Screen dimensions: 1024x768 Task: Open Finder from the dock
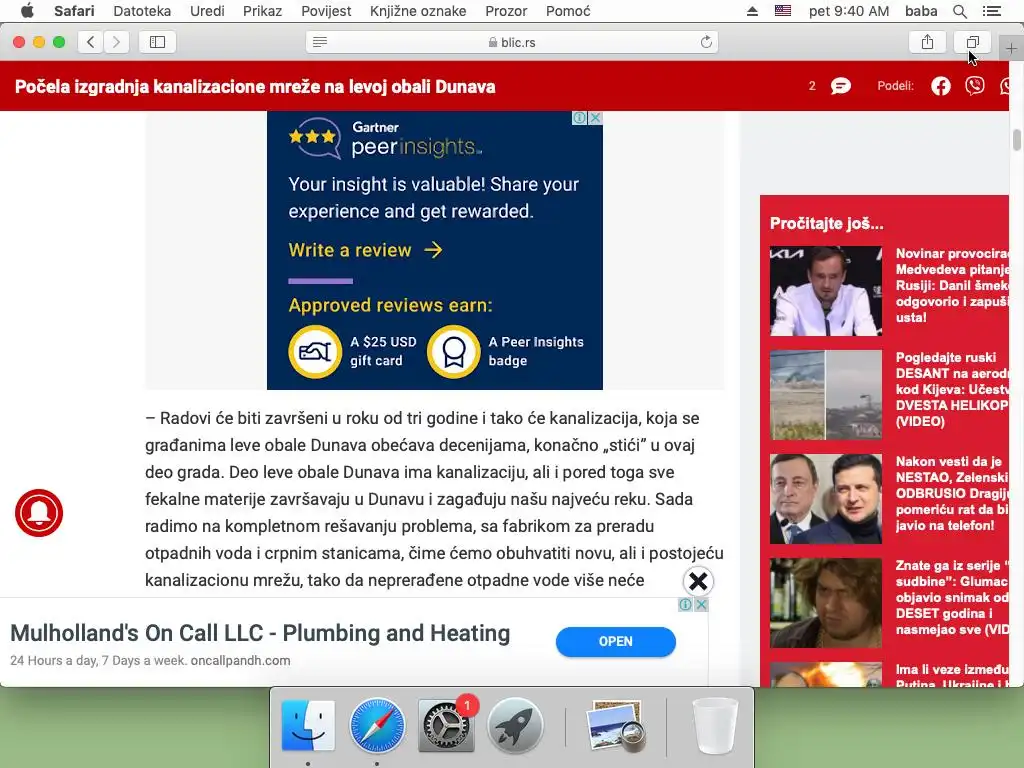[x=308, y=726]
